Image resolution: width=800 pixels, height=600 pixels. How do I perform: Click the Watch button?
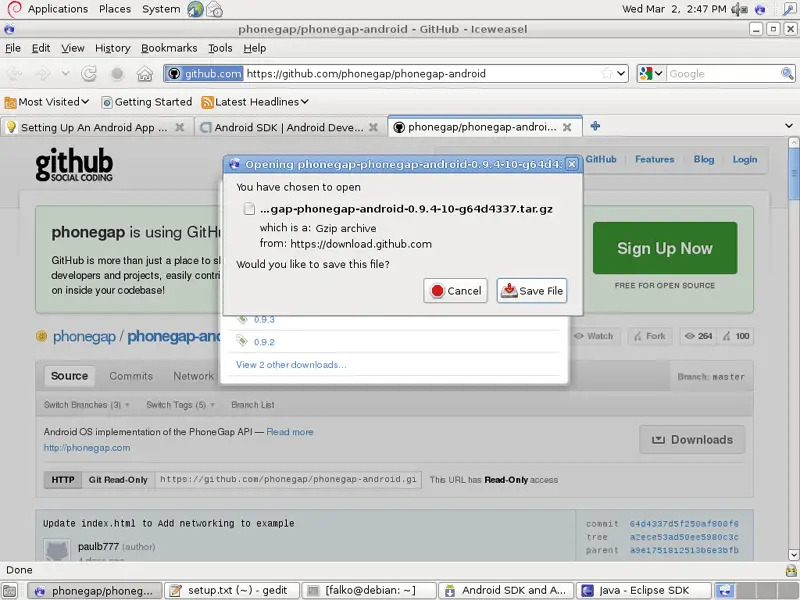pos(593,336)
